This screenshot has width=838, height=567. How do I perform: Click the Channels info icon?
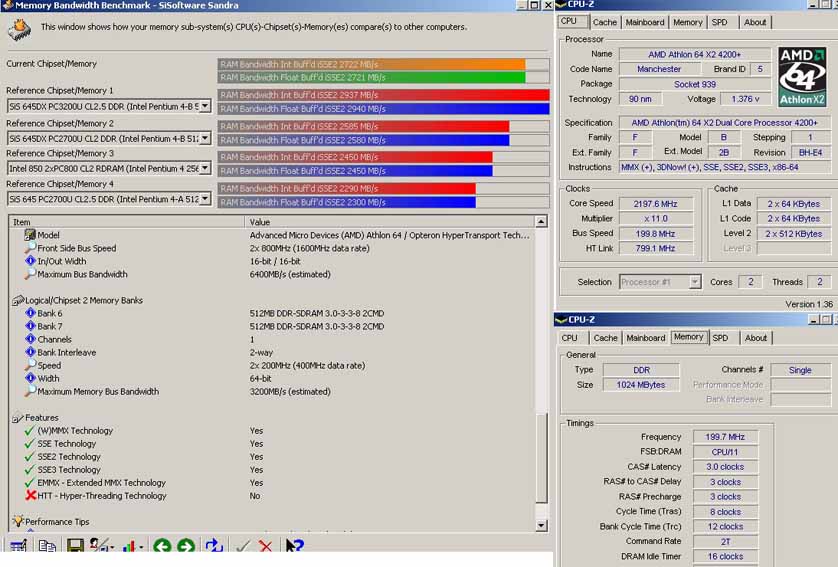[x=30, y=339]
